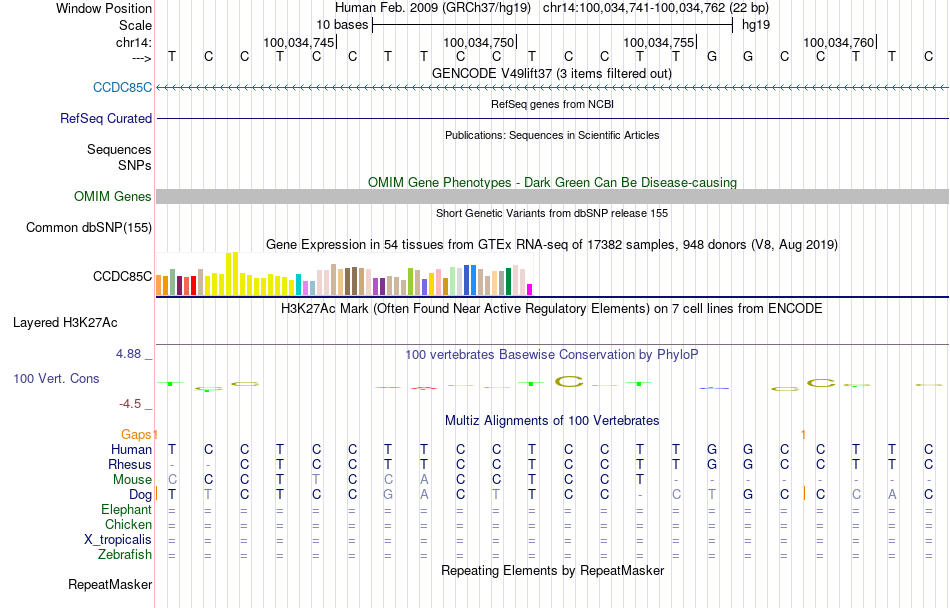
Task: Select the Common dbSNP(155) label
Action: point(88,228)
